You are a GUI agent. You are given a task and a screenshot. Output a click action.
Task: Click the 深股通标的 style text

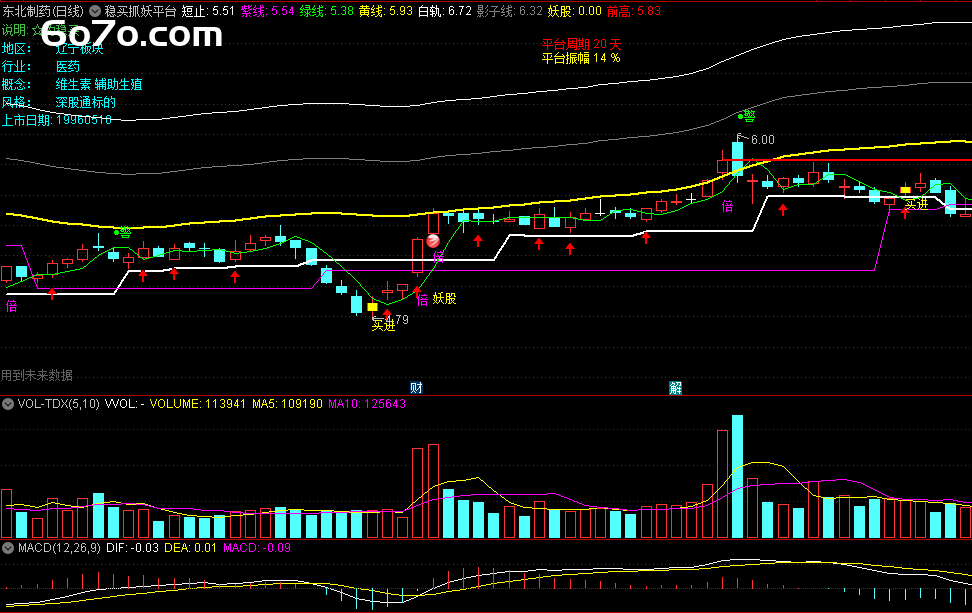(86, 102)
